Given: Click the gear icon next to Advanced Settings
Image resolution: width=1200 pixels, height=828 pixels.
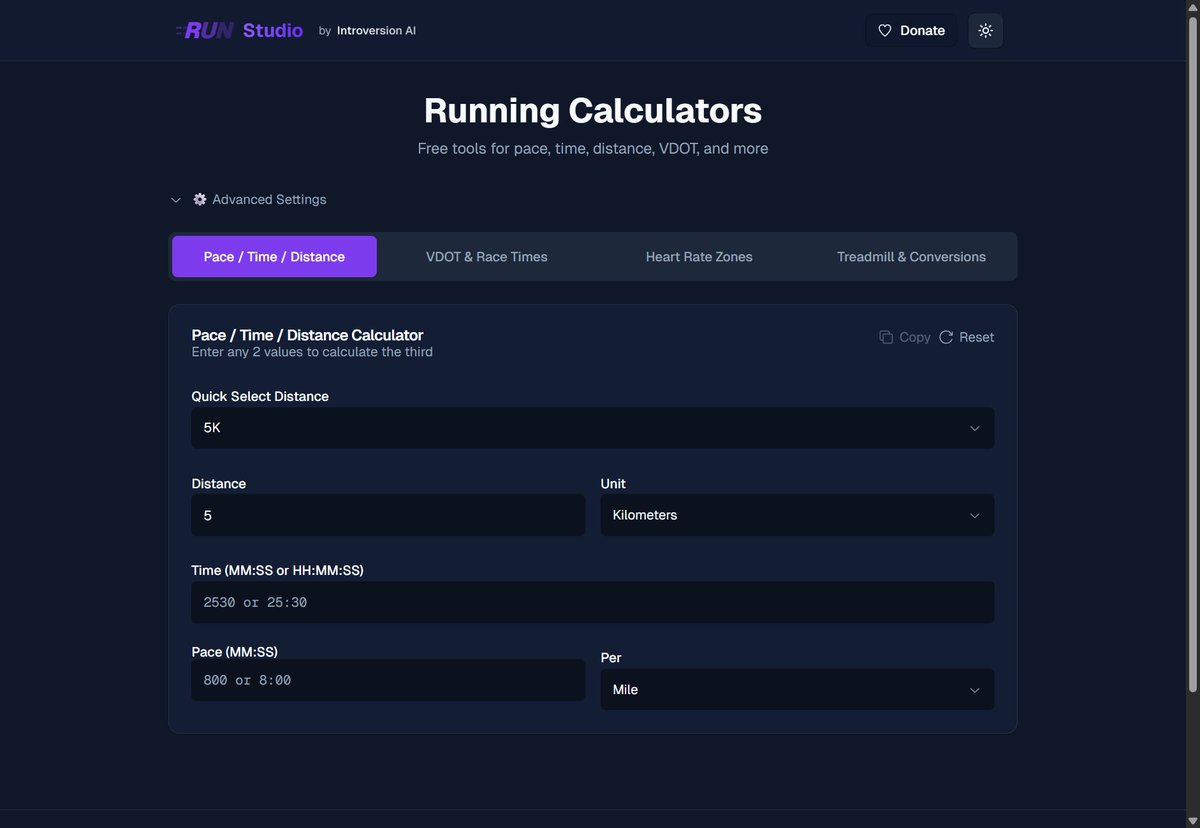Looking at the screenshot, I should (199, 198).
